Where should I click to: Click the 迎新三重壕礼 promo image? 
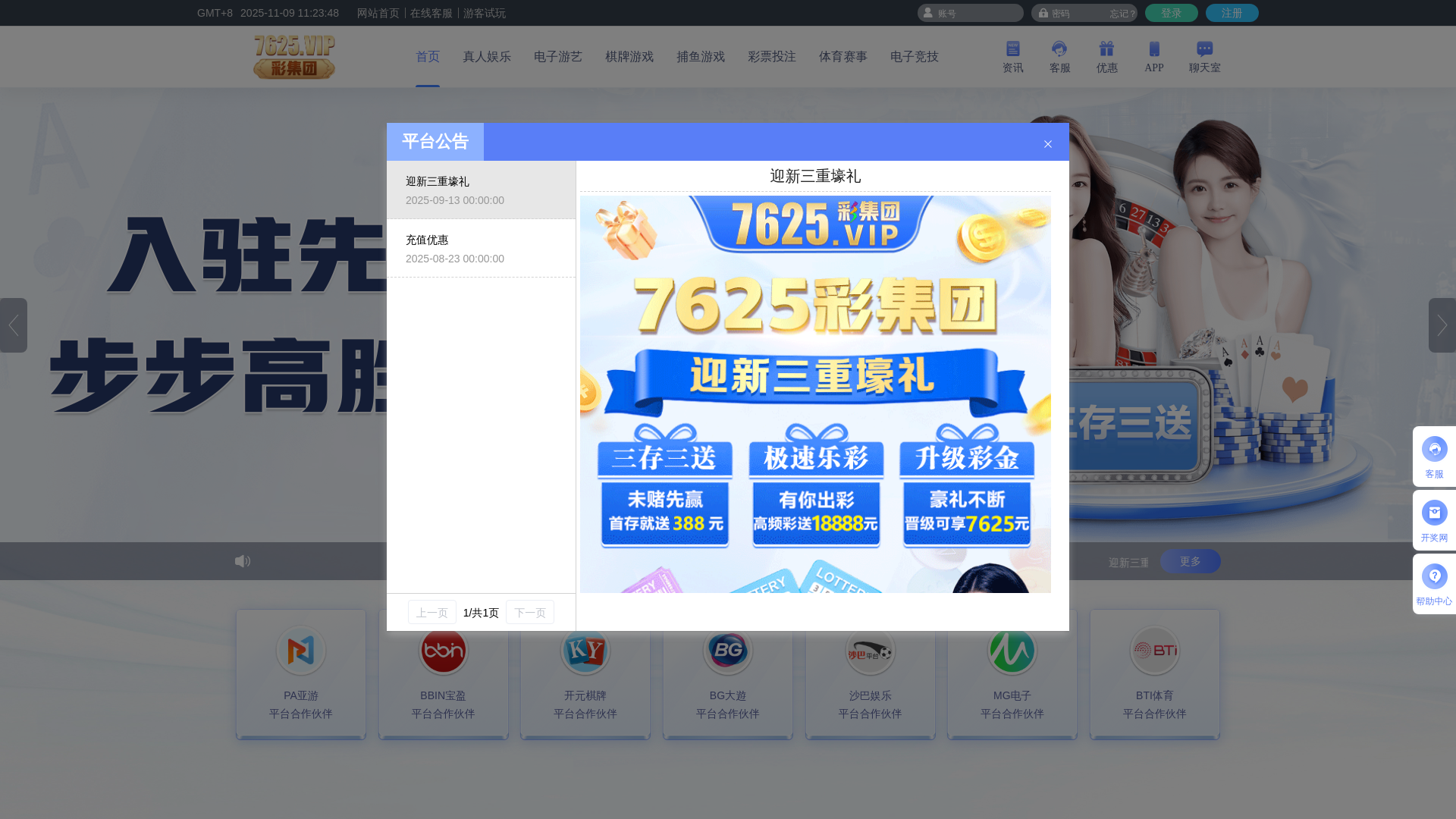click(x=815, y=394)
